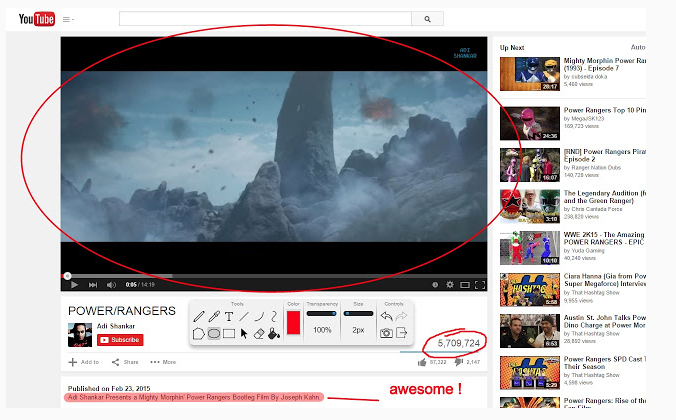Open WWE 2K15 Power Rangers video
Screen dimensions: 676x420
tap(604, 238)
